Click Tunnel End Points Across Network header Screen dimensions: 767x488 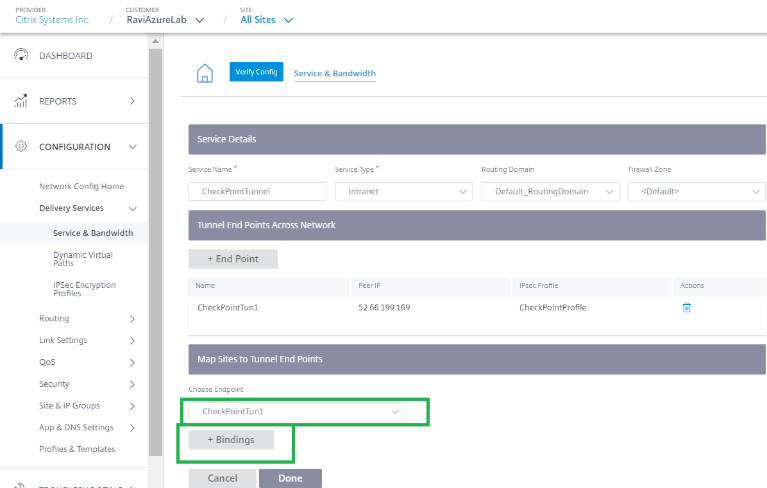tap(477, 225)
